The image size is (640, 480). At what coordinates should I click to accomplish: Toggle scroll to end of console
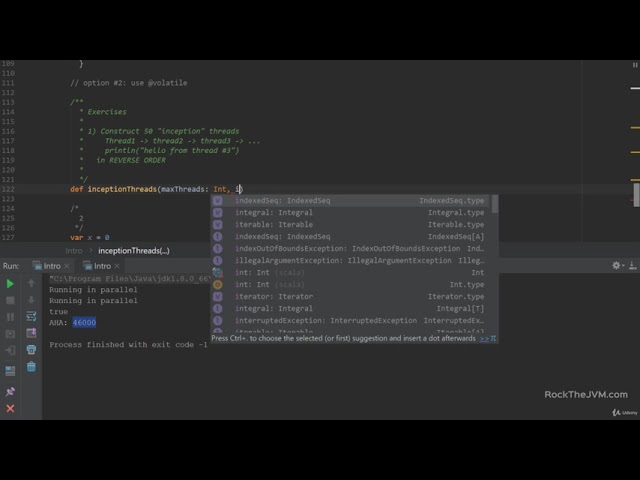click(31, 333)
